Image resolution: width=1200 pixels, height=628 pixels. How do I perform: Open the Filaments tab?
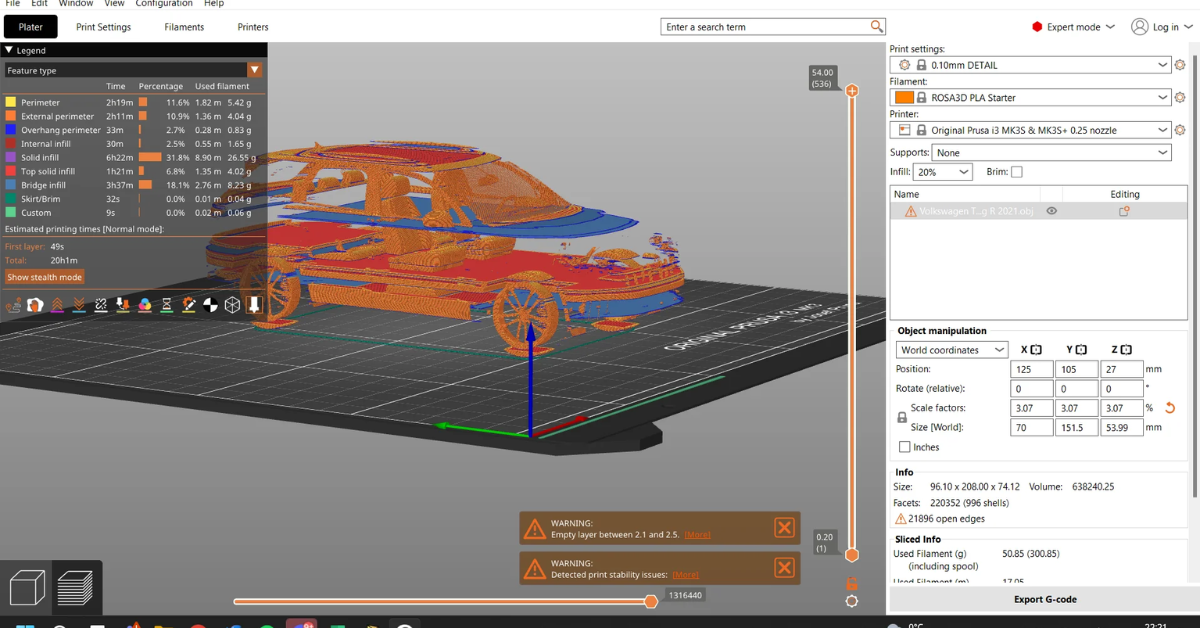[184, 27]
